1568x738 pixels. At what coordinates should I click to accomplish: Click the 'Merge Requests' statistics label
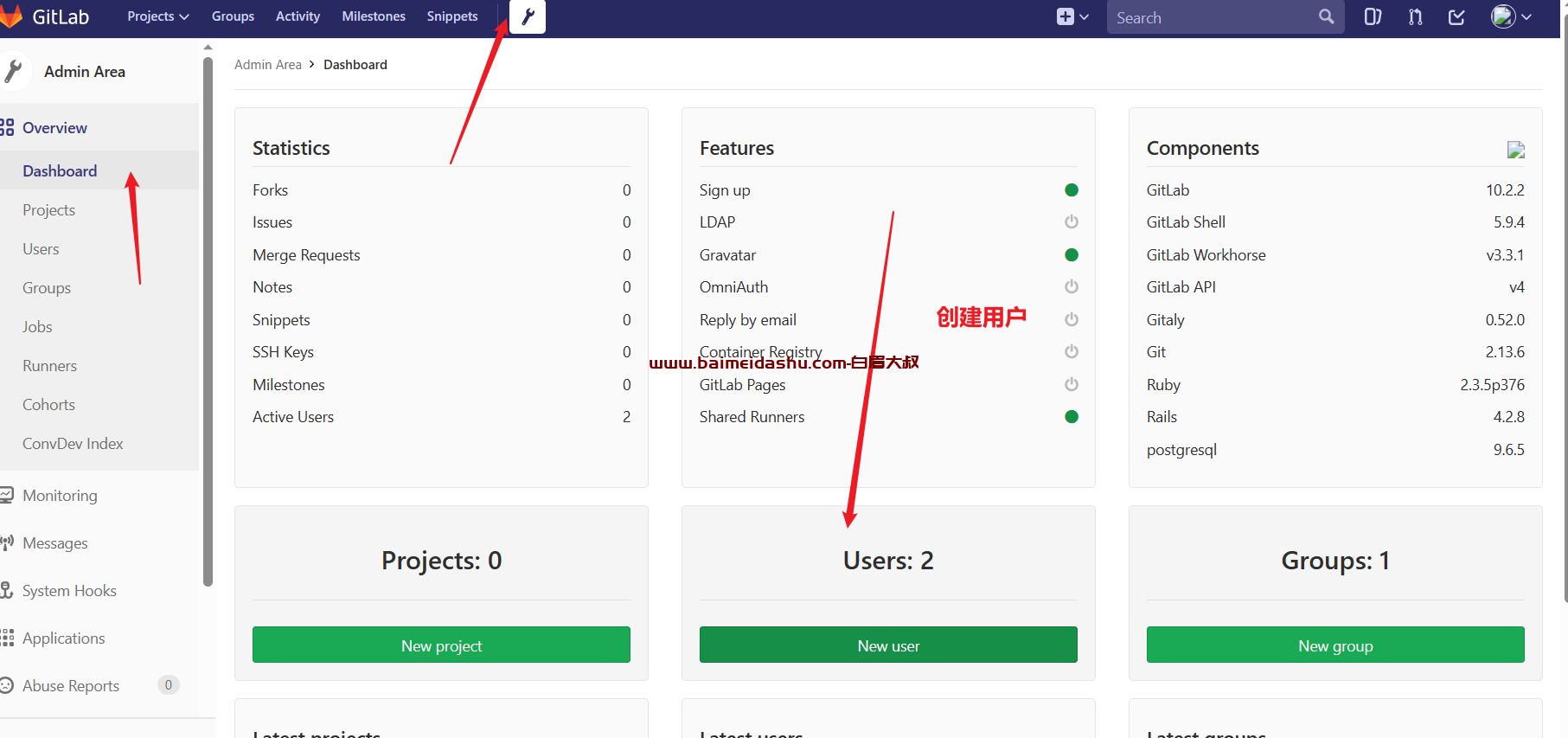(306, 255)
